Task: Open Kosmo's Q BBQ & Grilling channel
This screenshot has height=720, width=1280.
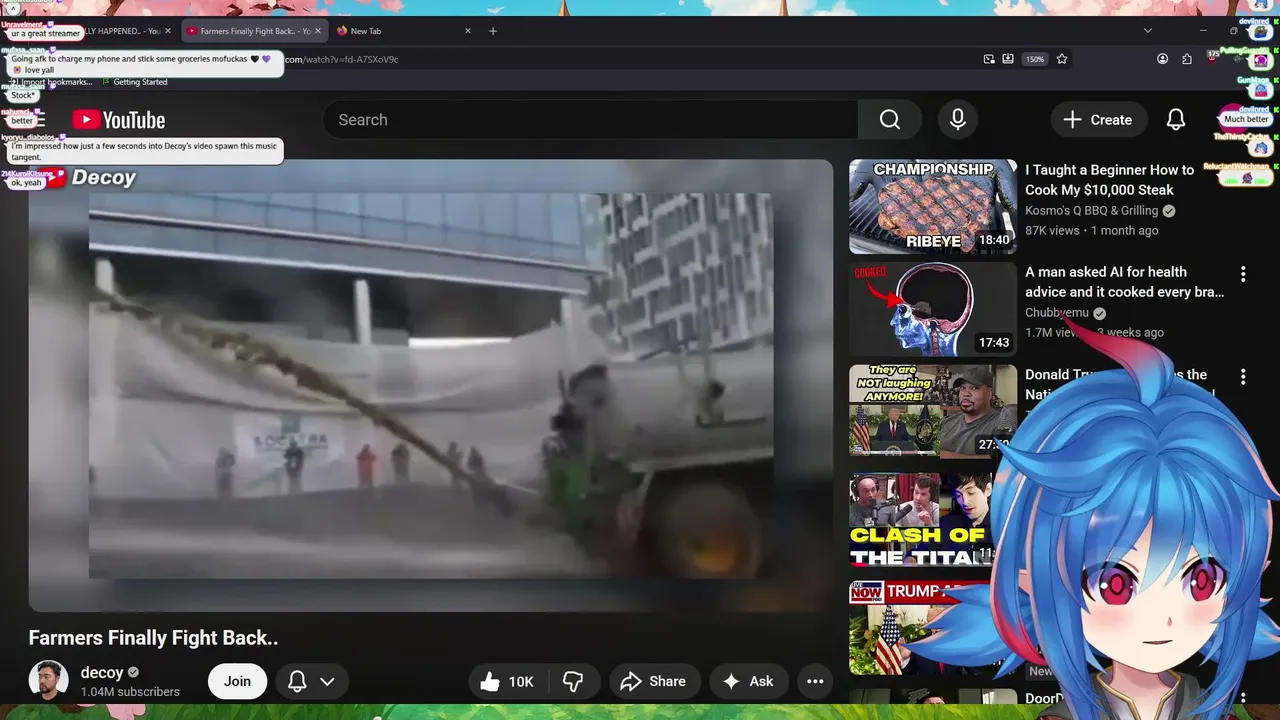Action: tap(1091, 211)
